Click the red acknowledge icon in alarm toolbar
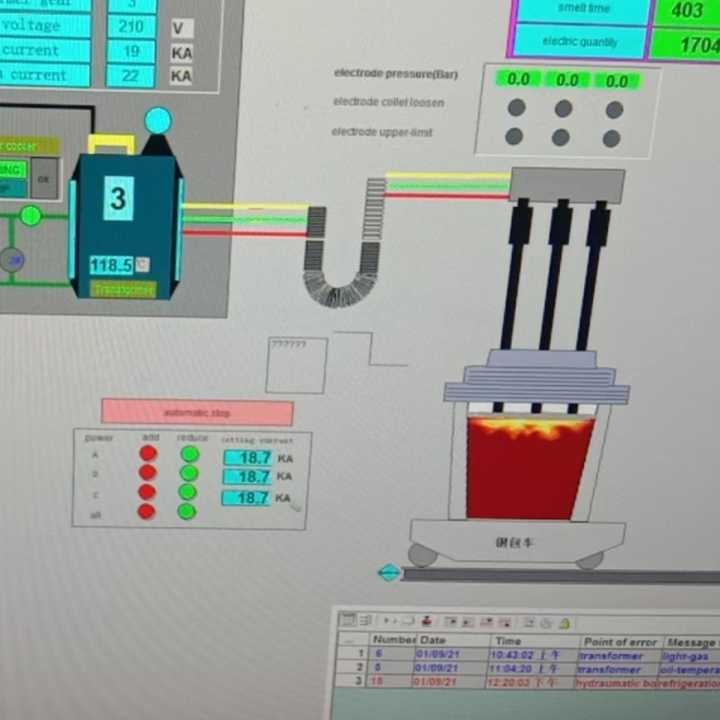Image resolution: width=720 pixels, height=720 pixels. point(427,622)
